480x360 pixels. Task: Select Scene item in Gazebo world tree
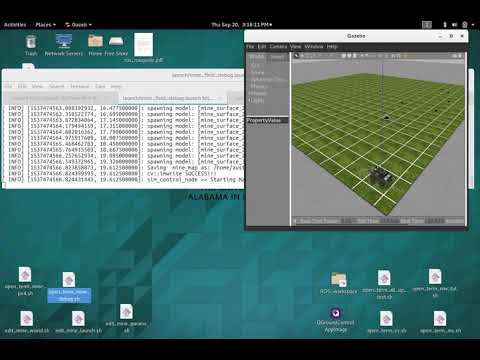tap(257, 72)
